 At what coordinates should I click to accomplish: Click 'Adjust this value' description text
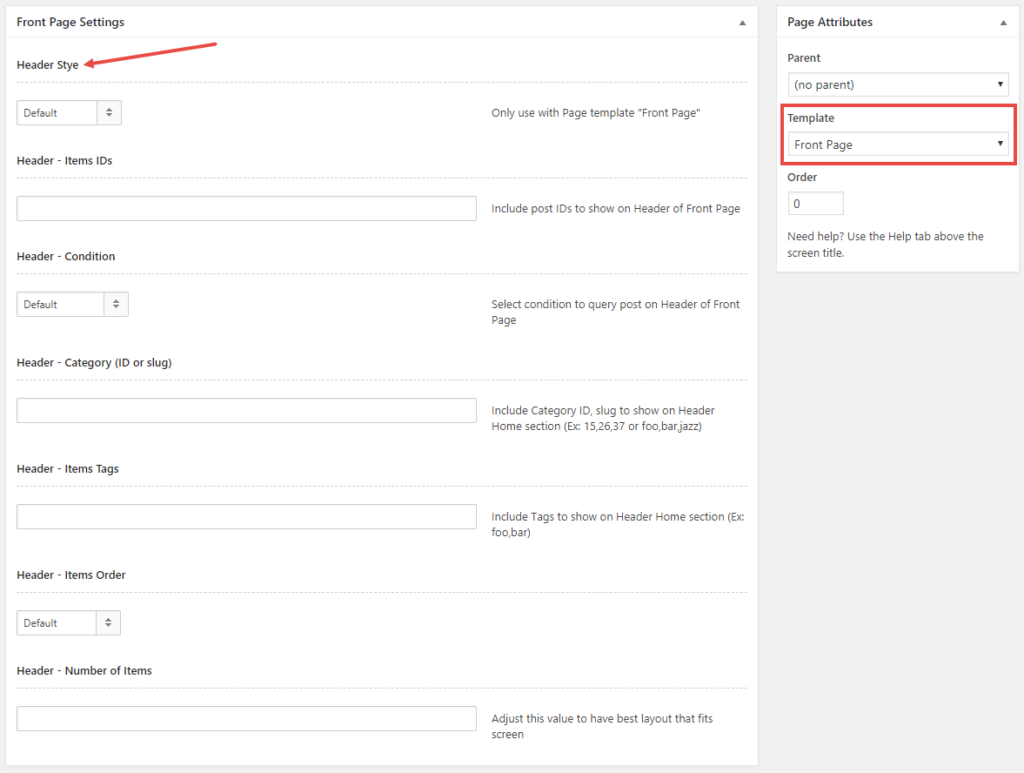coord(602,726)
